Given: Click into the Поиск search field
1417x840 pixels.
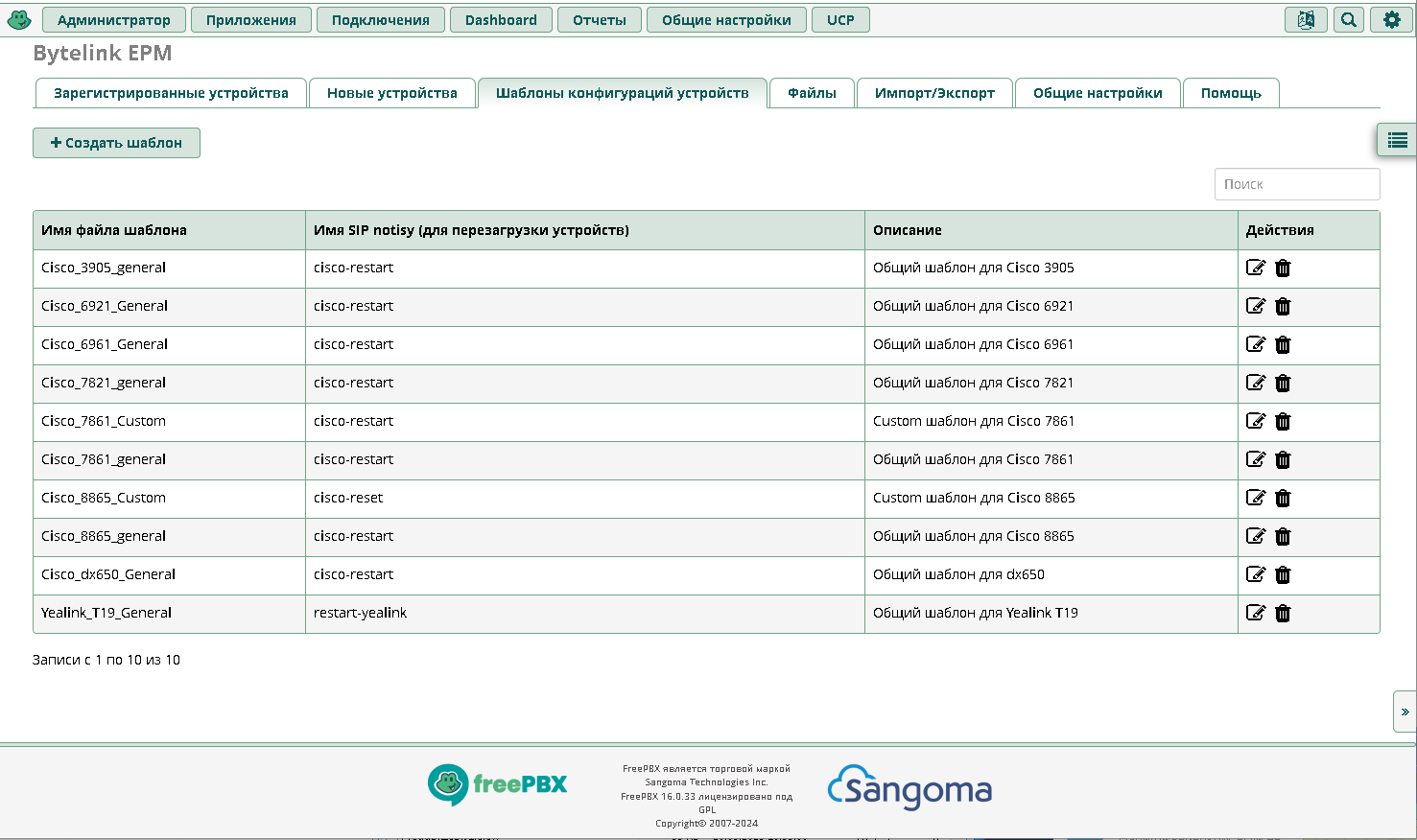Looking at the screenshot, I should [1296, 184].
